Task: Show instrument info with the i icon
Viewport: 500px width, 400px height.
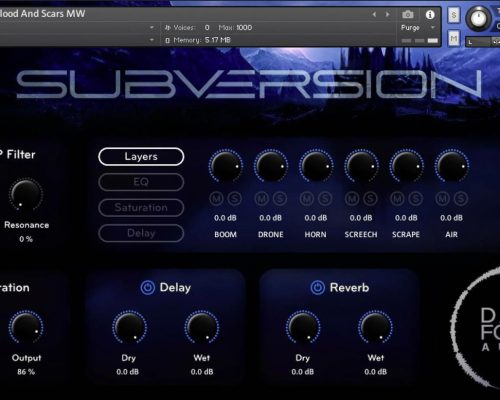Action: [x=430, y=15]
